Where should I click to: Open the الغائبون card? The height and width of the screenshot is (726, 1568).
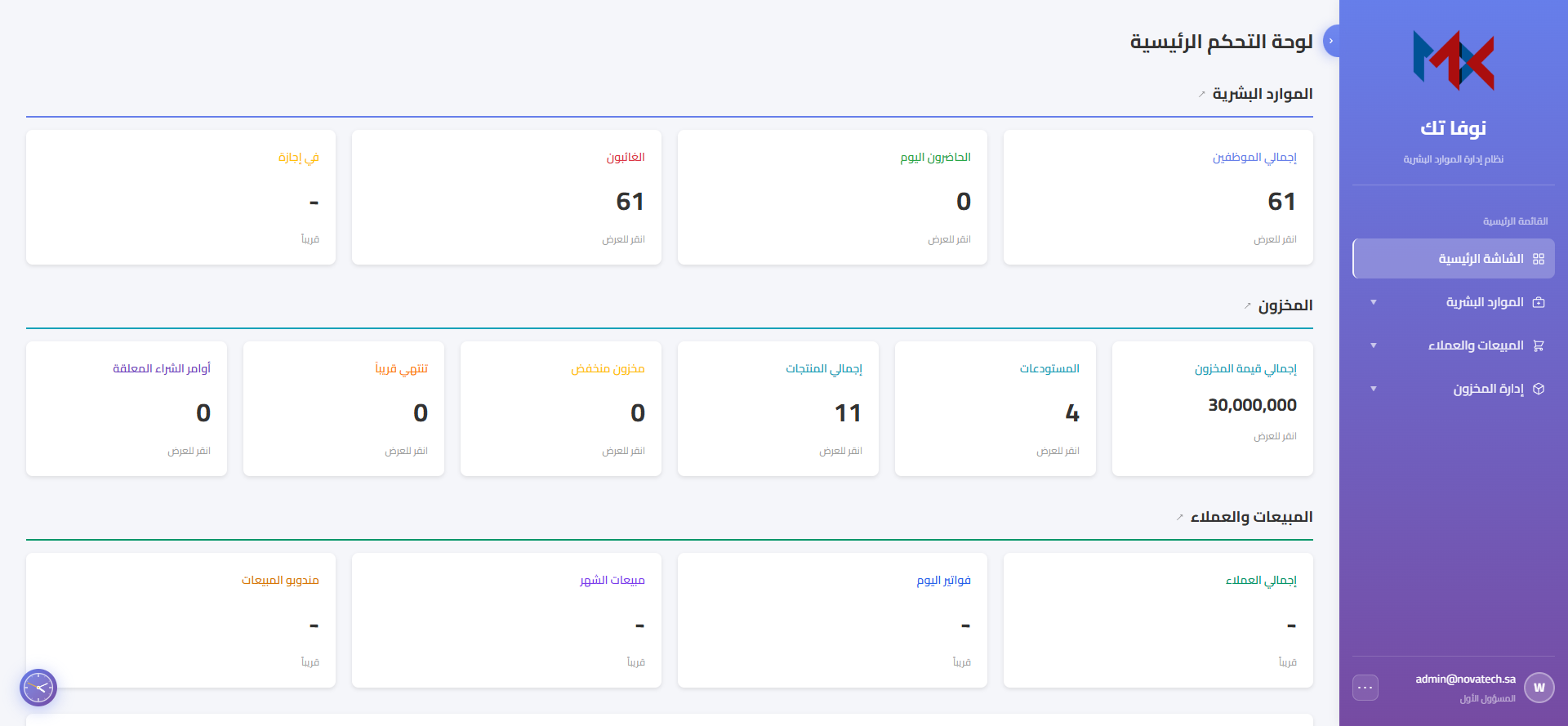506,197
